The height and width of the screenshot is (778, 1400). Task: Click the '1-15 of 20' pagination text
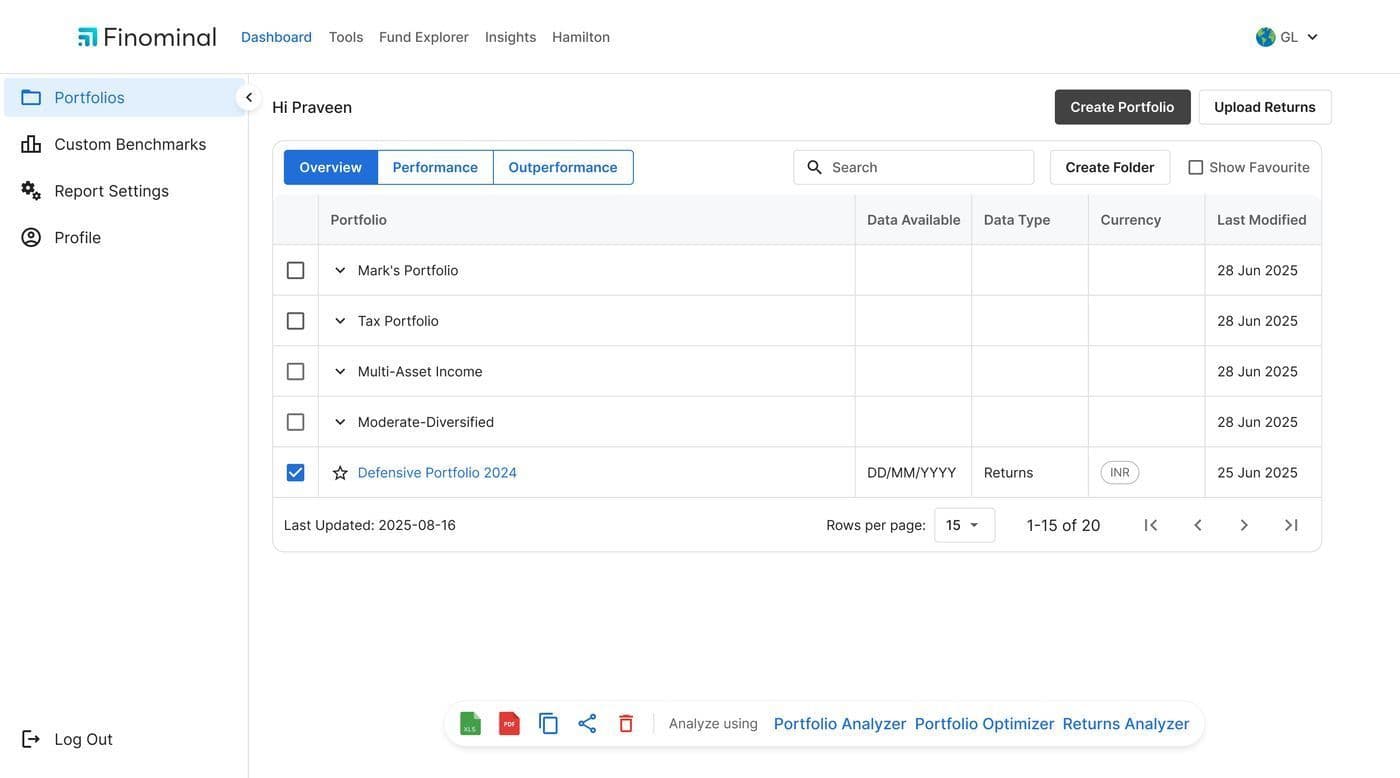point(1063,525)
